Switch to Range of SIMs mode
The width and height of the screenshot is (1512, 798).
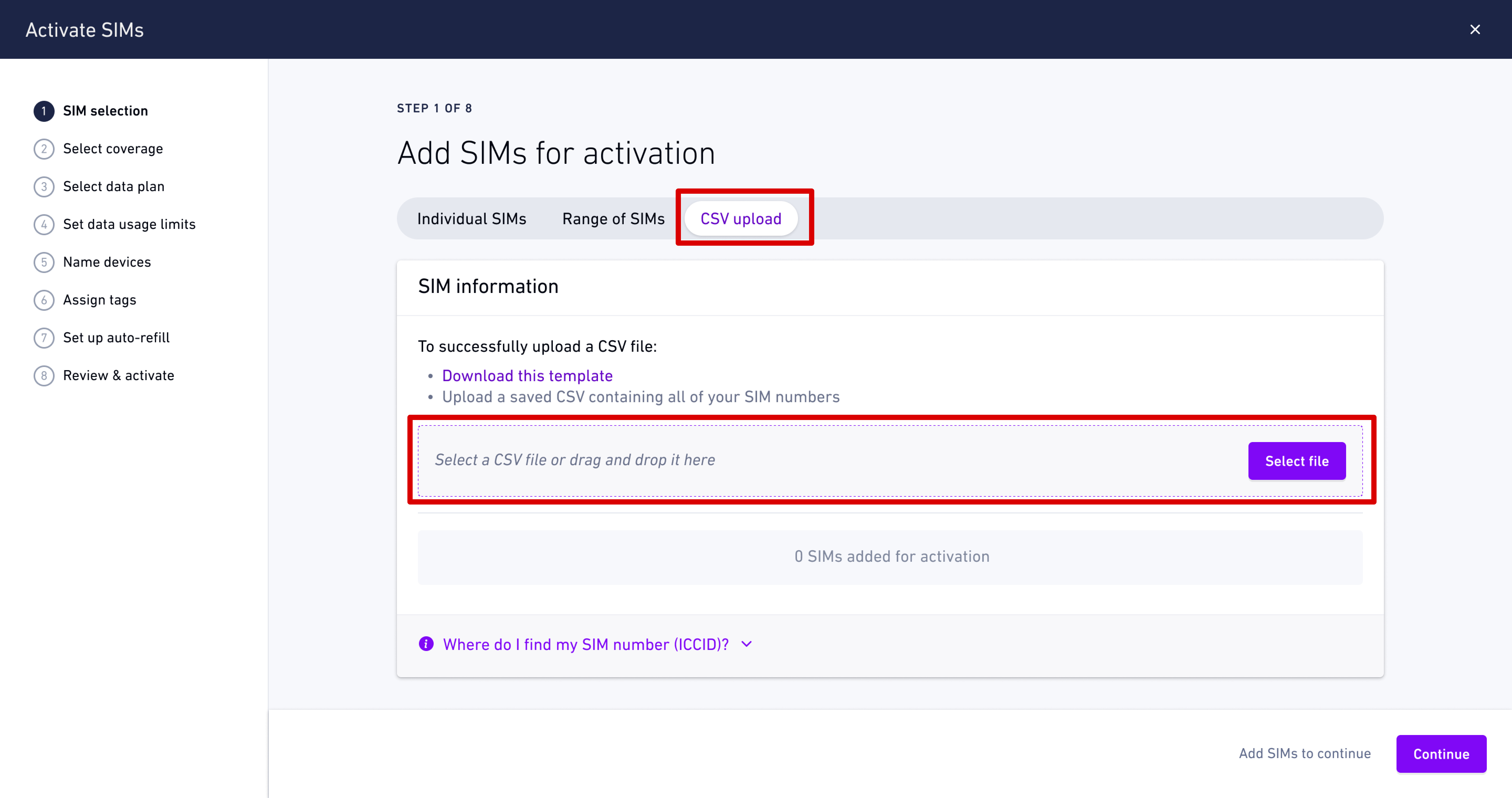tap(613, 218)
